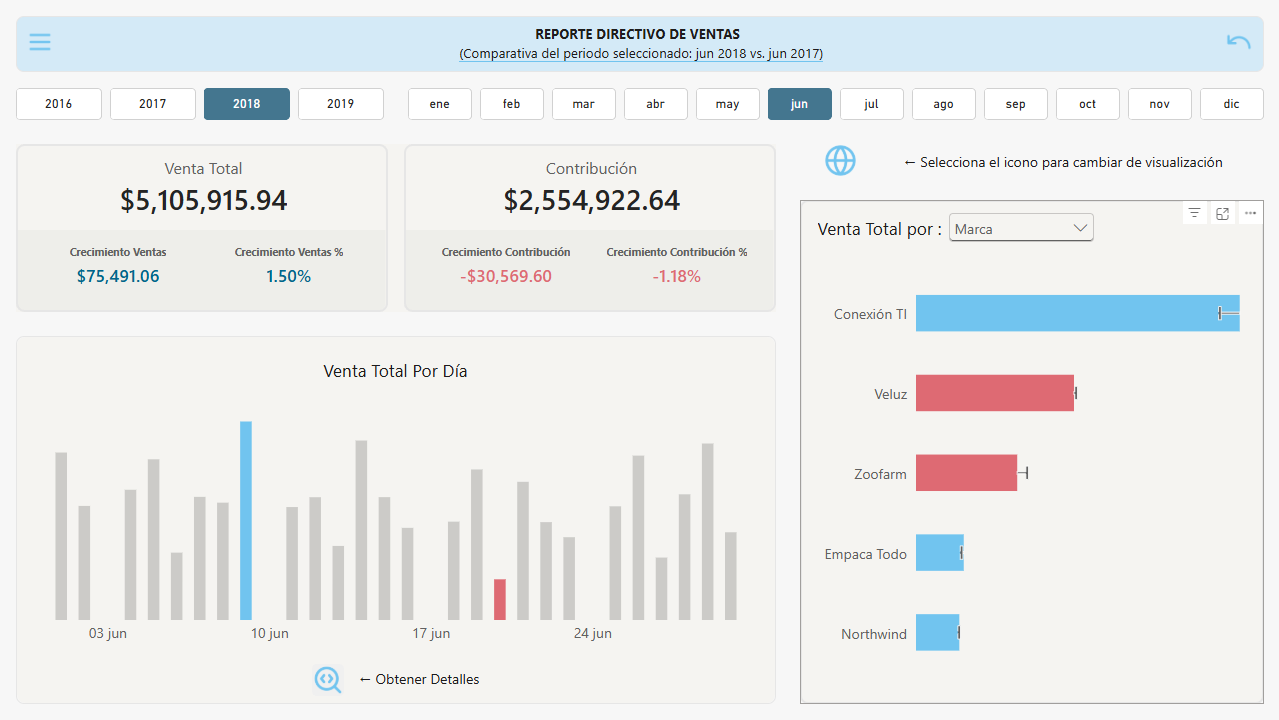Click the -$30,569.60 value
1279x720 pixels.
506,276
